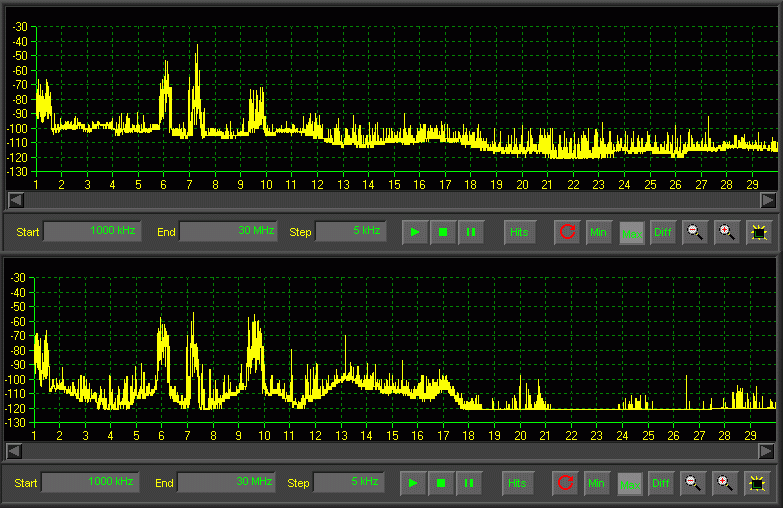Pause the sweep in the upper panel
Image resolution: width=783 pixels, height=508 pixels.
471,232
